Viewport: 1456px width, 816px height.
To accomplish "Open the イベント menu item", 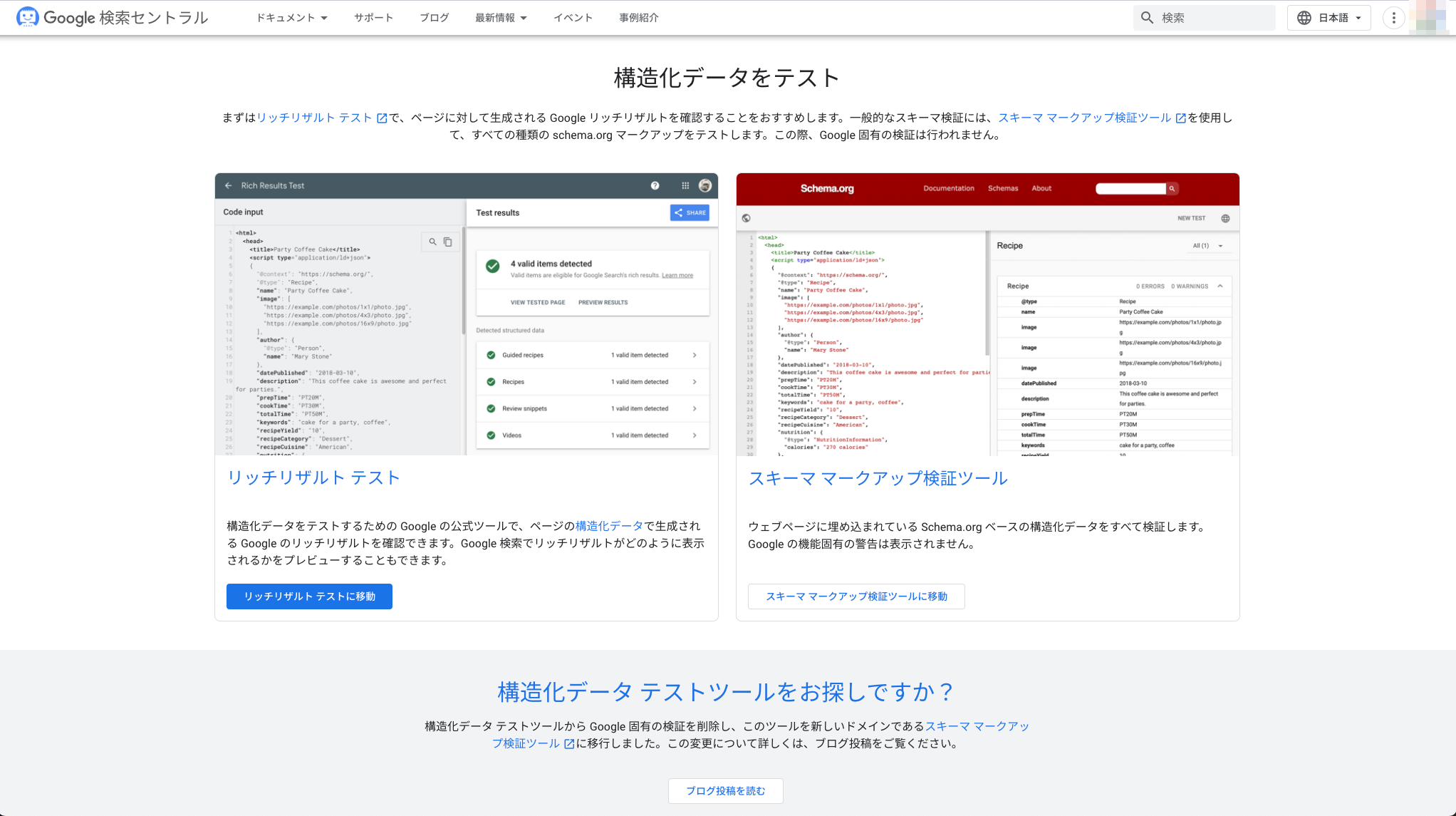I will pyautogui.click(x=573, y=18).
